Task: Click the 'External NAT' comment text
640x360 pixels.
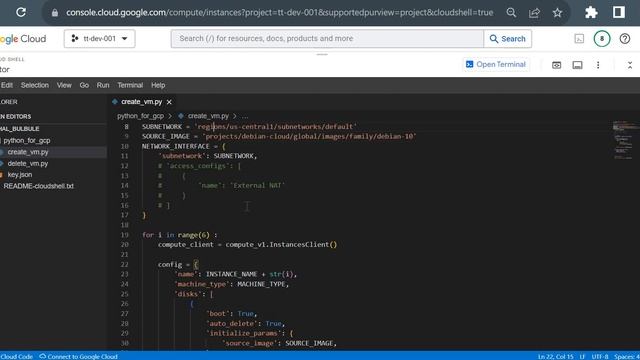Action: [258, 185]
